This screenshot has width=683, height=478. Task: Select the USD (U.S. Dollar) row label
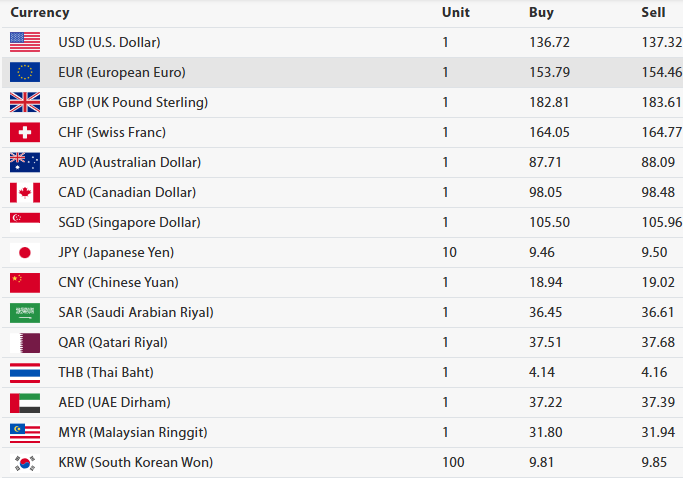pos(109,42)
